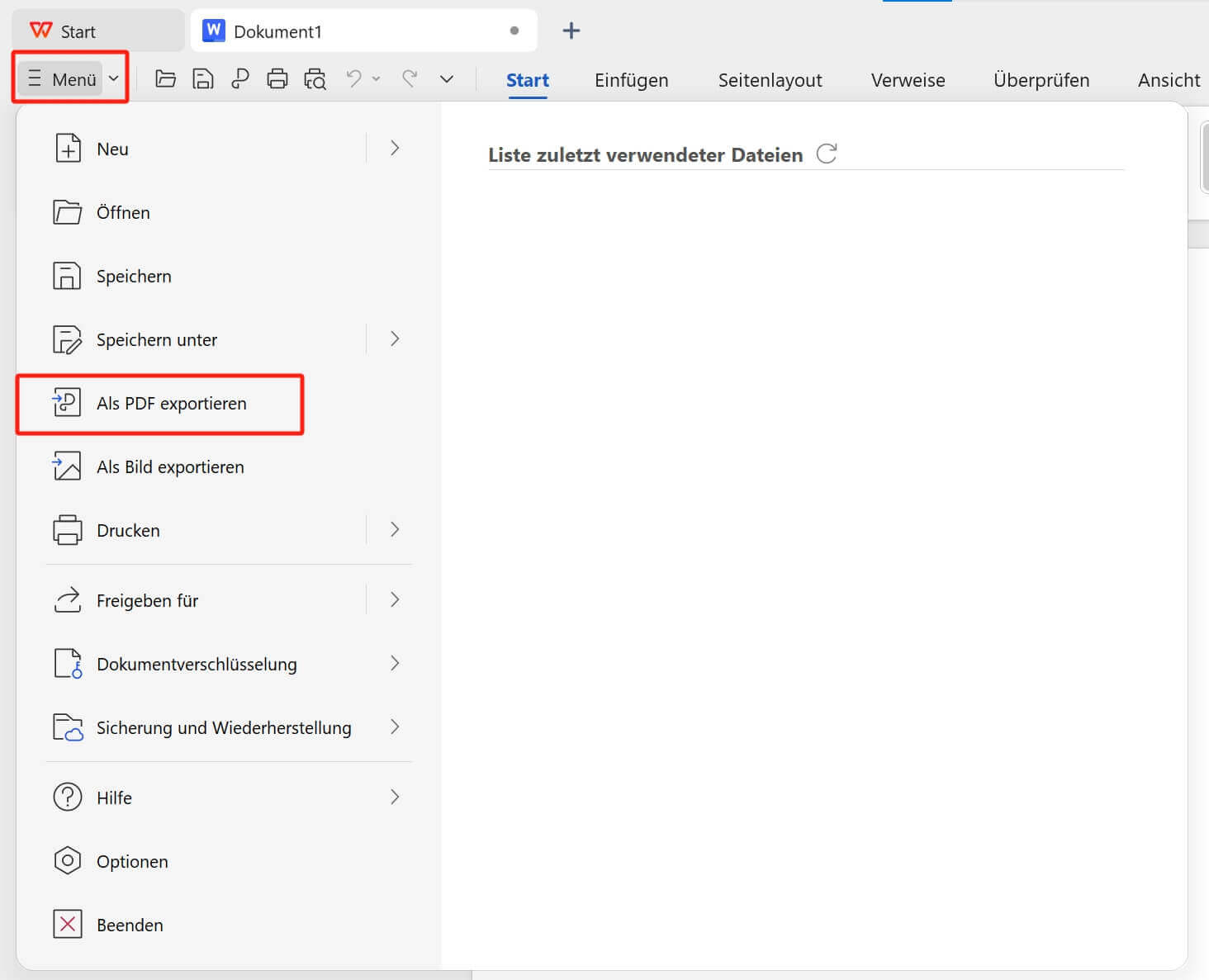The height and width of the screenshot is (980, 1209).
Task: Expand quick access toolbar customization dropdown
Action: (447, 79)
